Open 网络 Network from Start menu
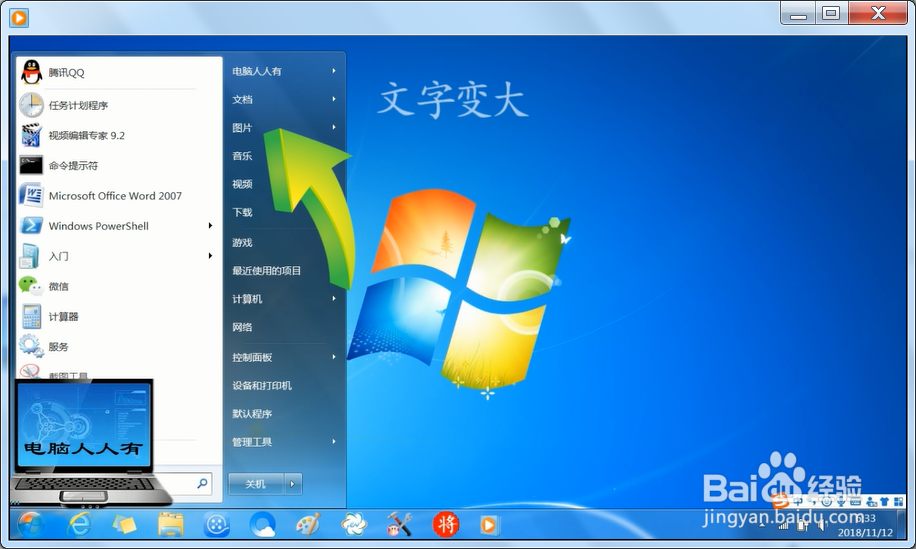 tap(242, 327)
